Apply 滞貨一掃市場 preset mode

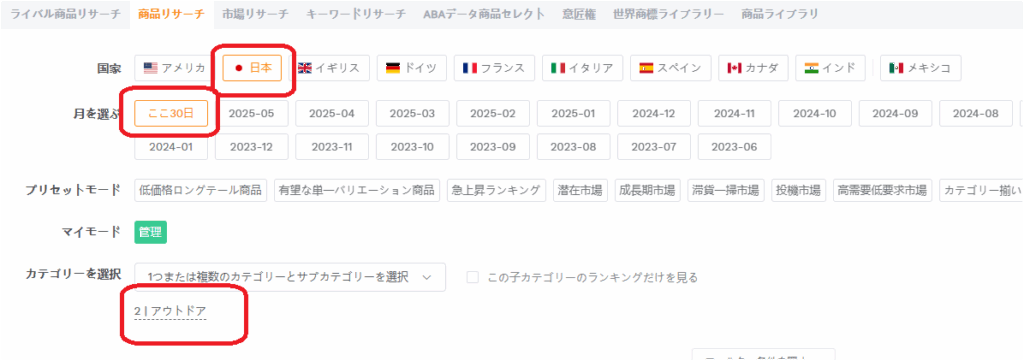726,191
